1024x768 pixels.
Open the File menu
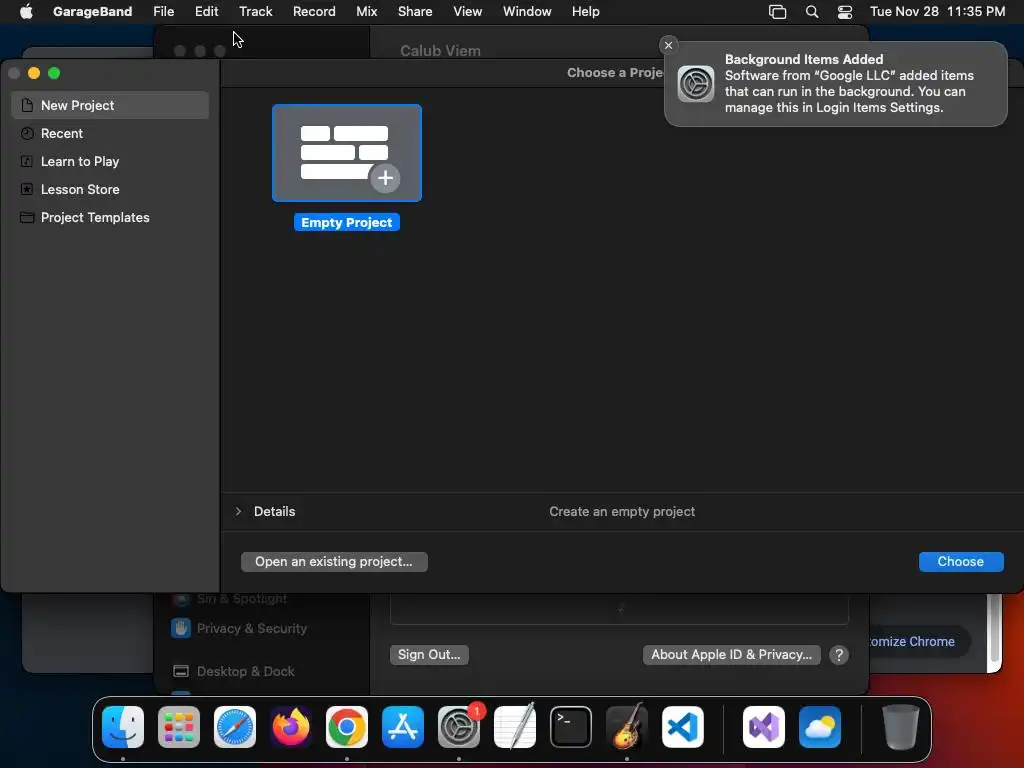(163, 12)
